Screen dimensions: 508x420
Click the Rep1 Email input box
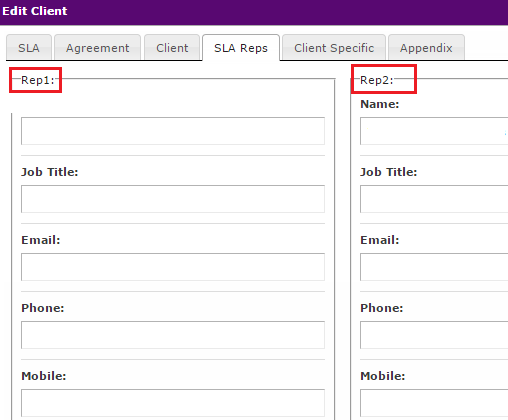click(173, 267)
